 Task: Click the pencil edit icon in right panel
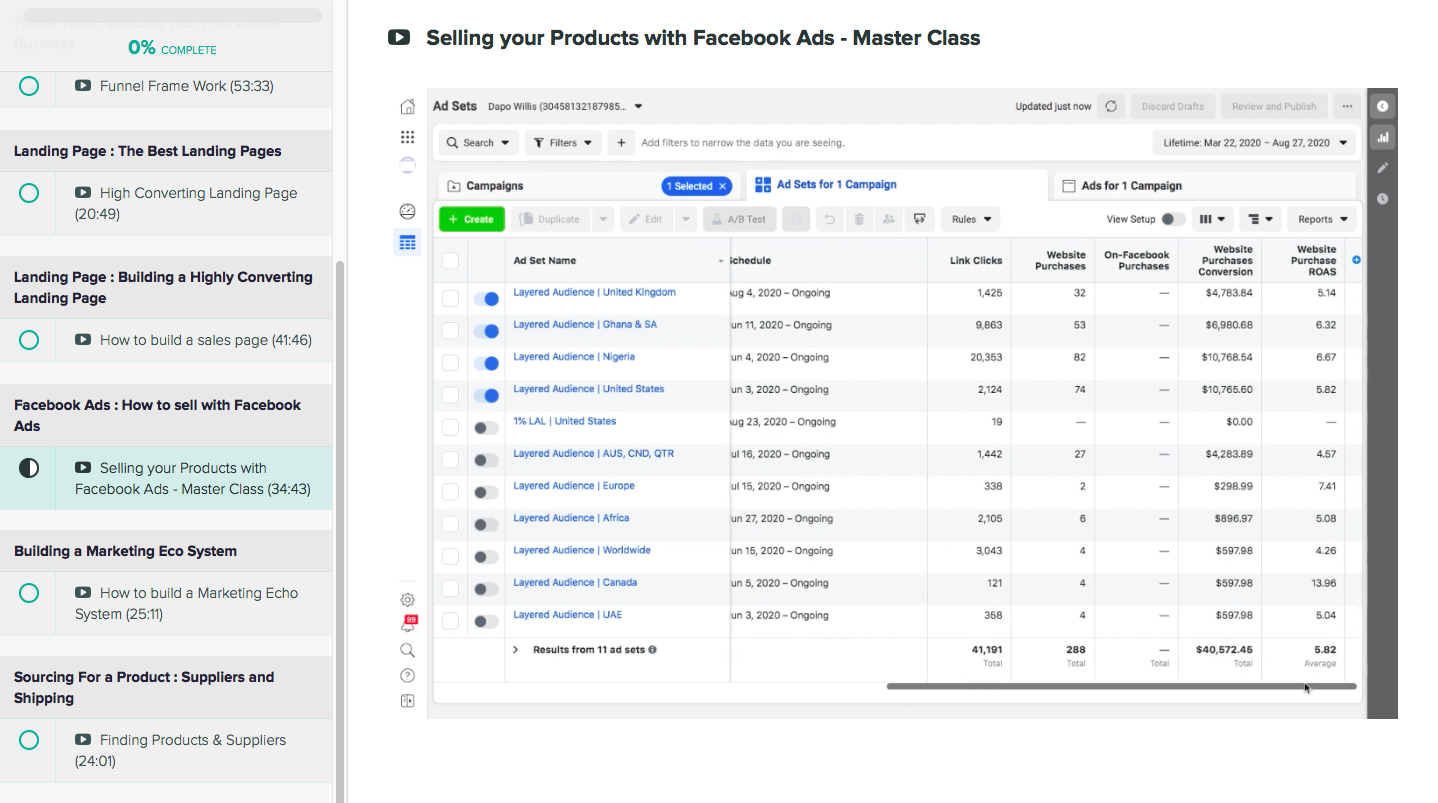(x=1383, y=168)
